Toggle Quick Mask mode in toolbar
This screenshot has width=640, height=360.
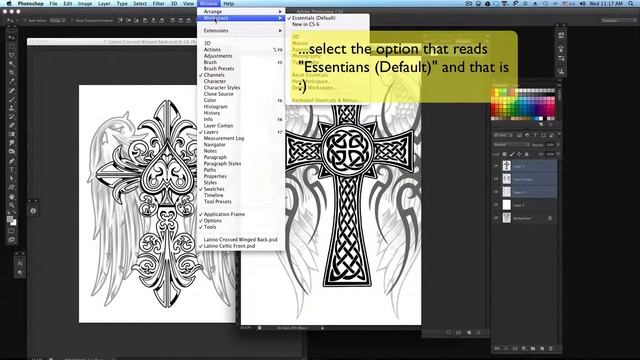click(x=12, y=231)
